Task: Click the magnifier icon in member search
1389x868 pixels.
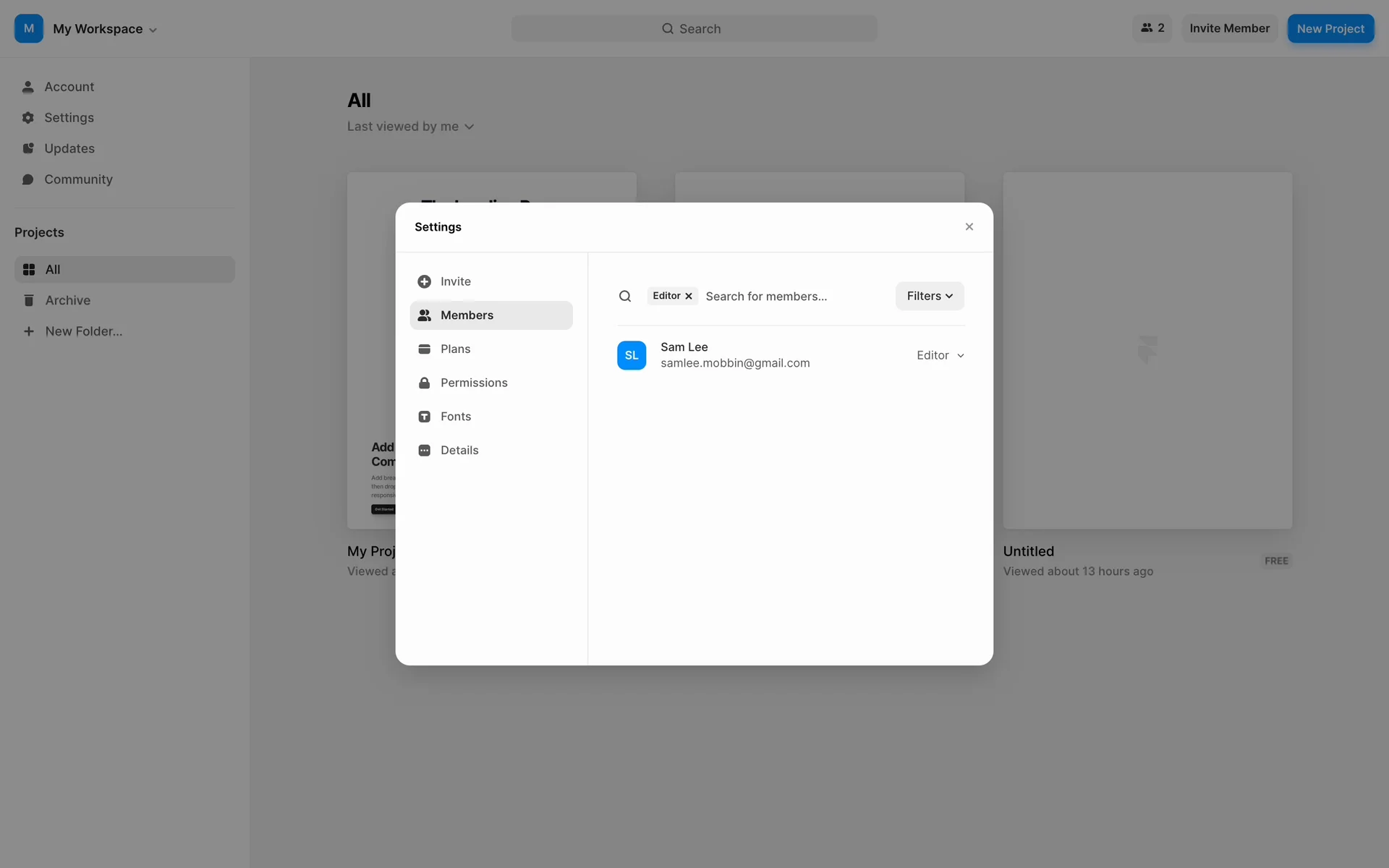Action: pos(625,296)
